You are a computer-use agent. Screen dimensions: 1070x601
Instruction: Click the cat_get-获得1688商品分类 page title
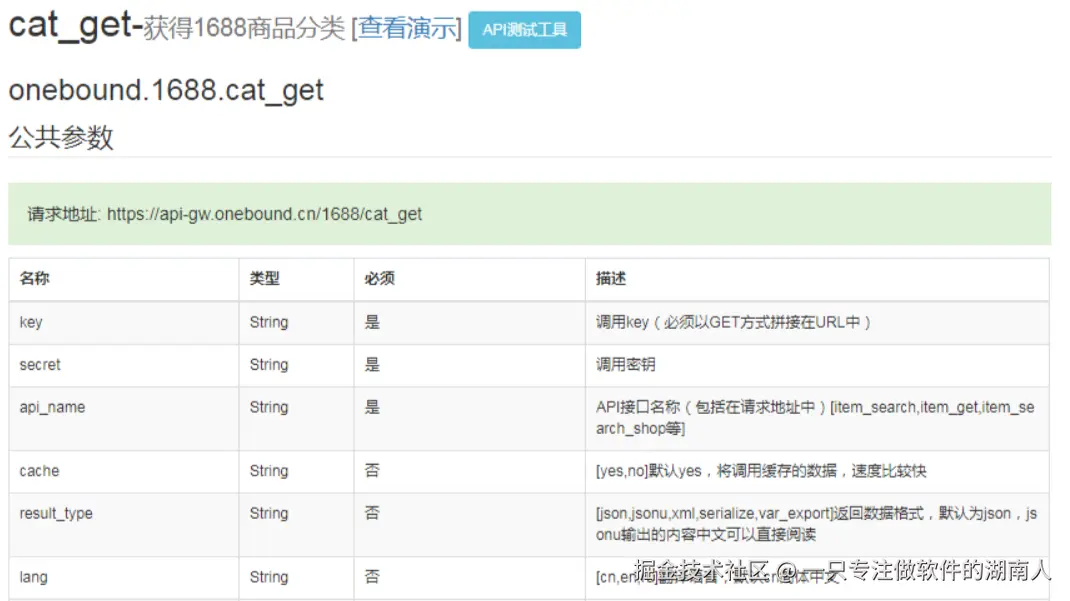(x=177, y=26)
